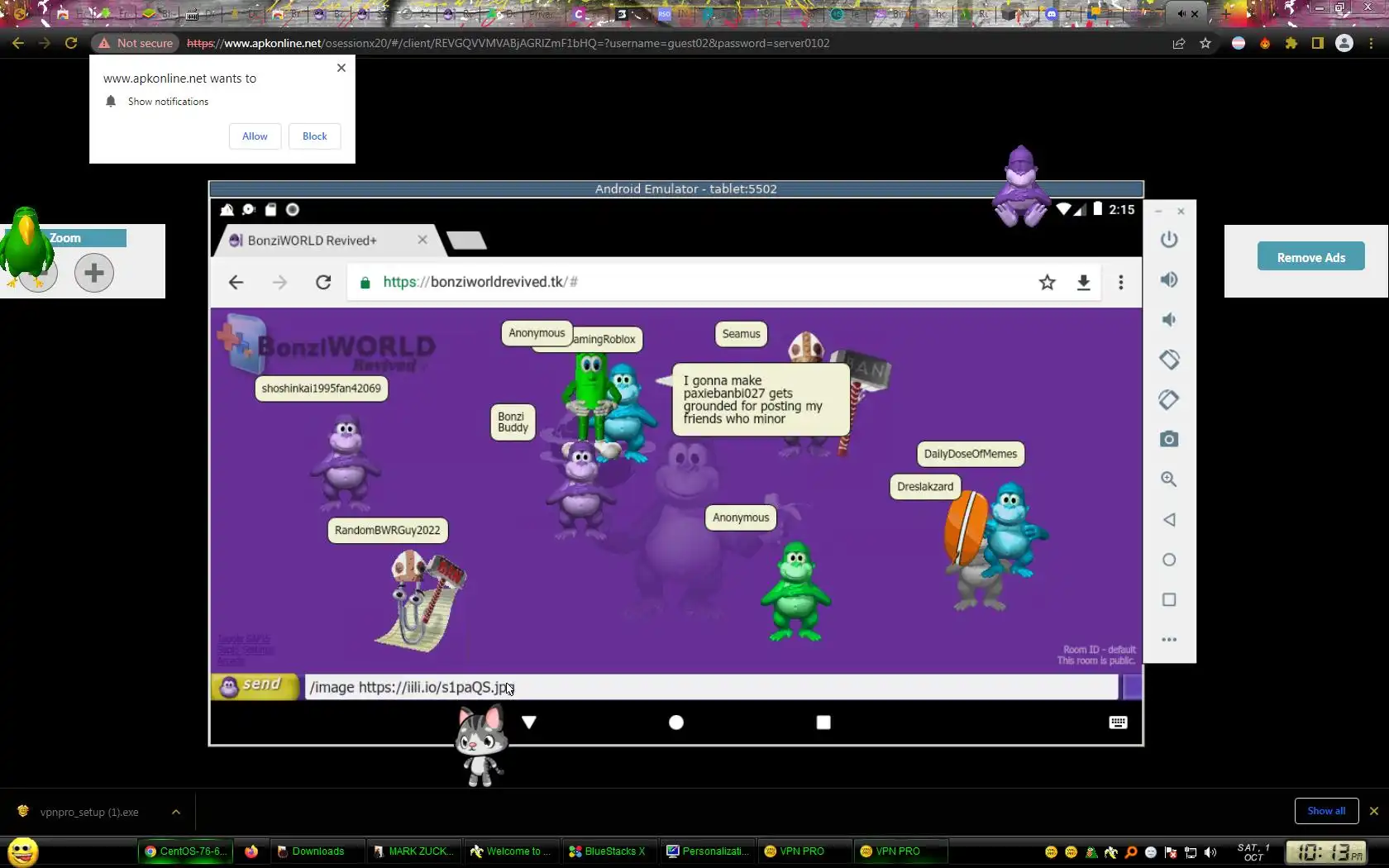Click the BonziWORLD chat message input field
Image resolution: width=1389 pixels, height=868 pixels.
click(x=711, y=687)
